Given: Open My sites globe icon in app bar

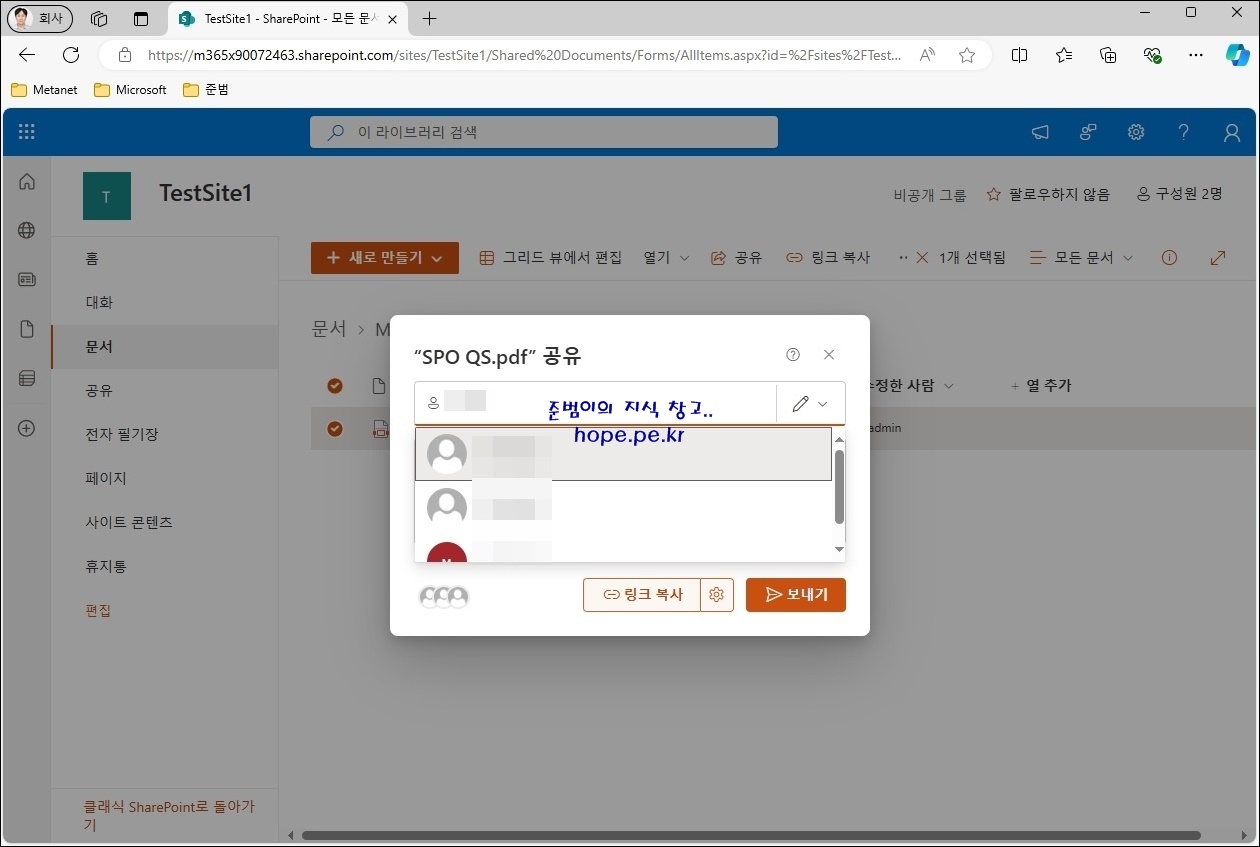Looking at the screenshot, I should [x=27, y=230].
